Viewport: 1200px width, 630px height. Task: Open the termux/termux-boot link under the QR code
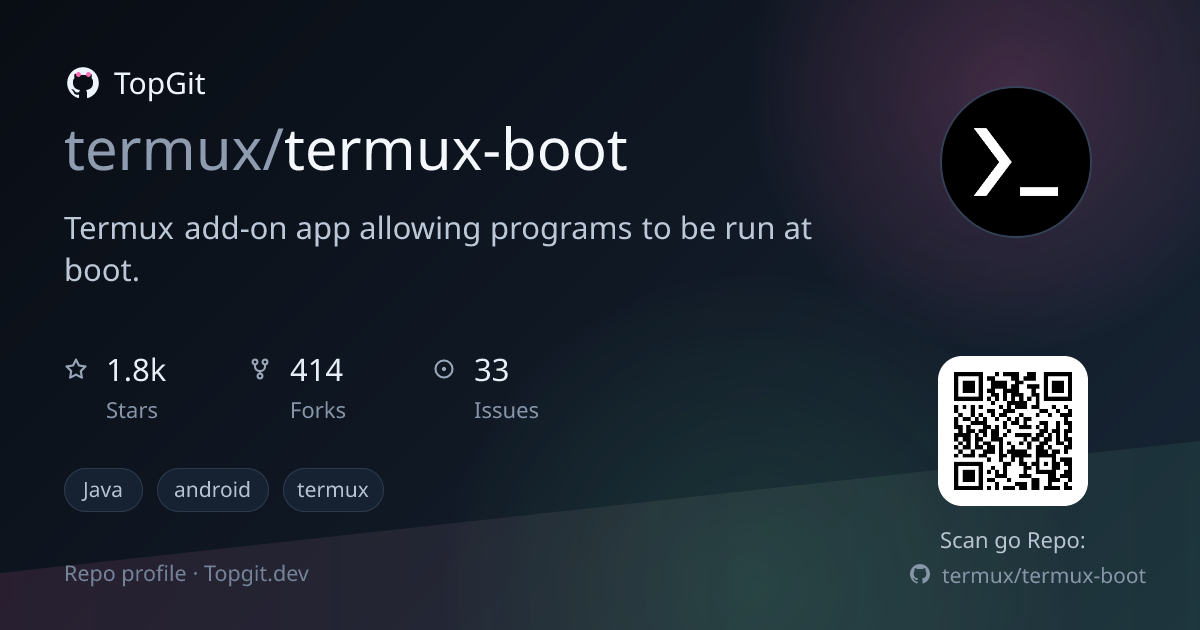1044,575
